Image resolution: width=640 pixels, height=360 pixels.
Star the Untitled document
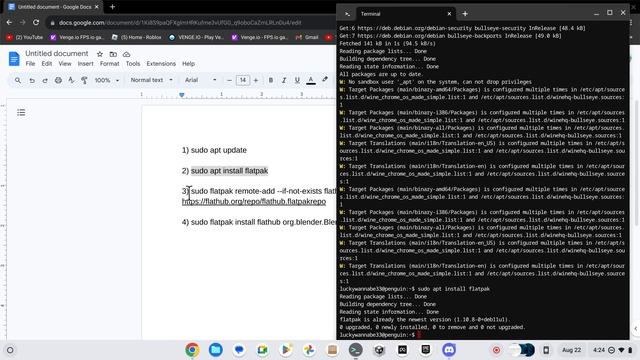pyautogui.click(x=100, y=54)
